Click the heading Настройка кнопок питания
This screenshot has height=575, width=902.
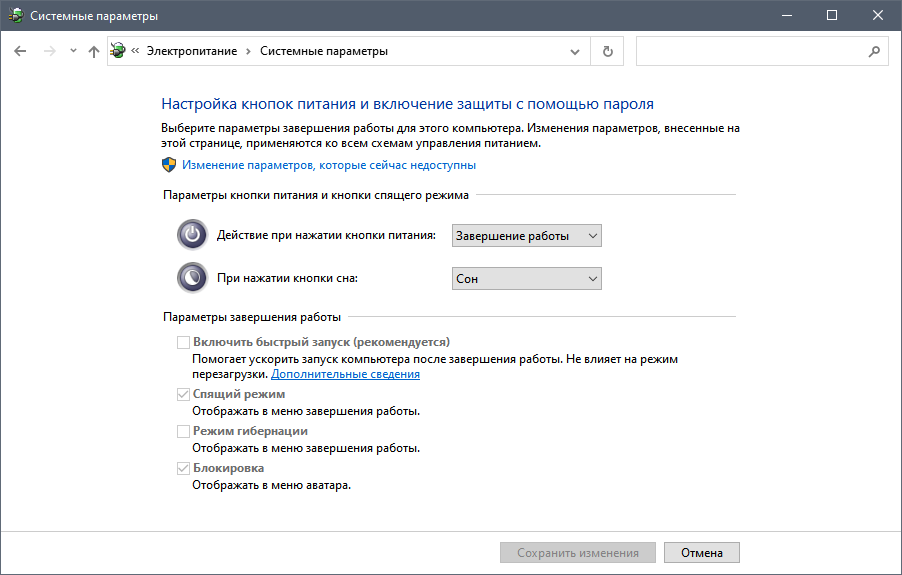click(x=407, y=104)
